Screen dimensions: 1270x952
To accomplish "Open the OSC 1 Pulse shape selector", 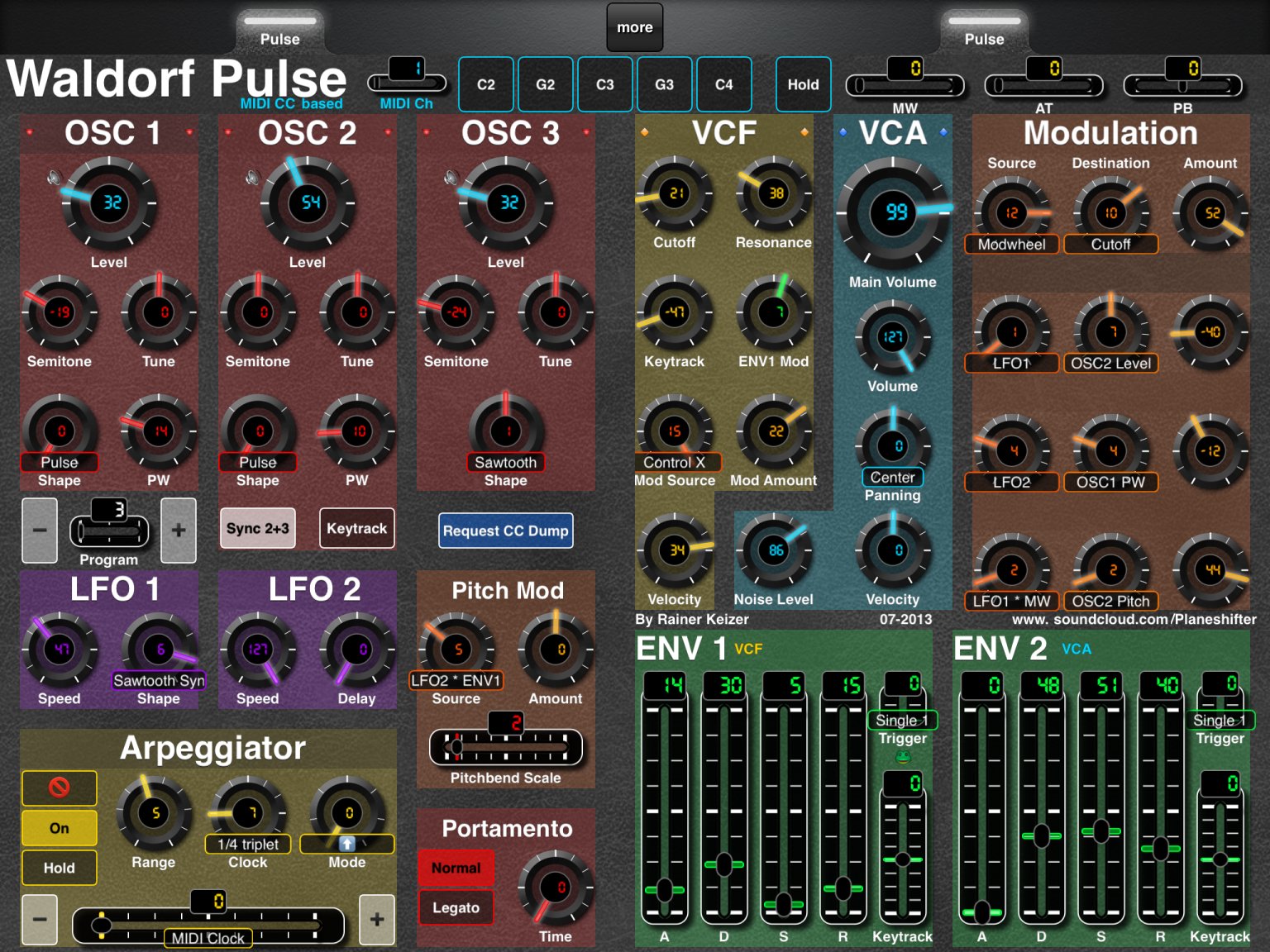I will (x=60, y=462).
